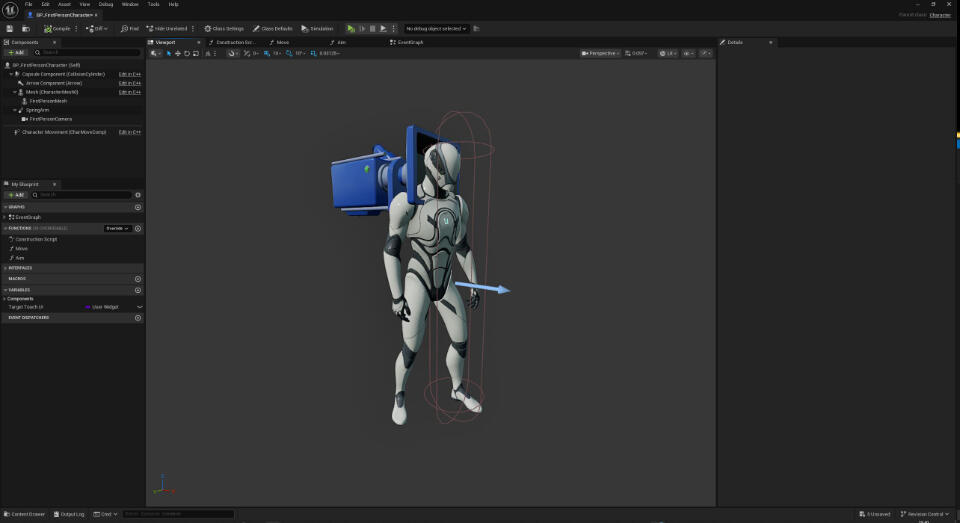960x523 pixels.
Task: Open the debug object selector dropdown
Action: pyautogui.click(x=436, y=29)
